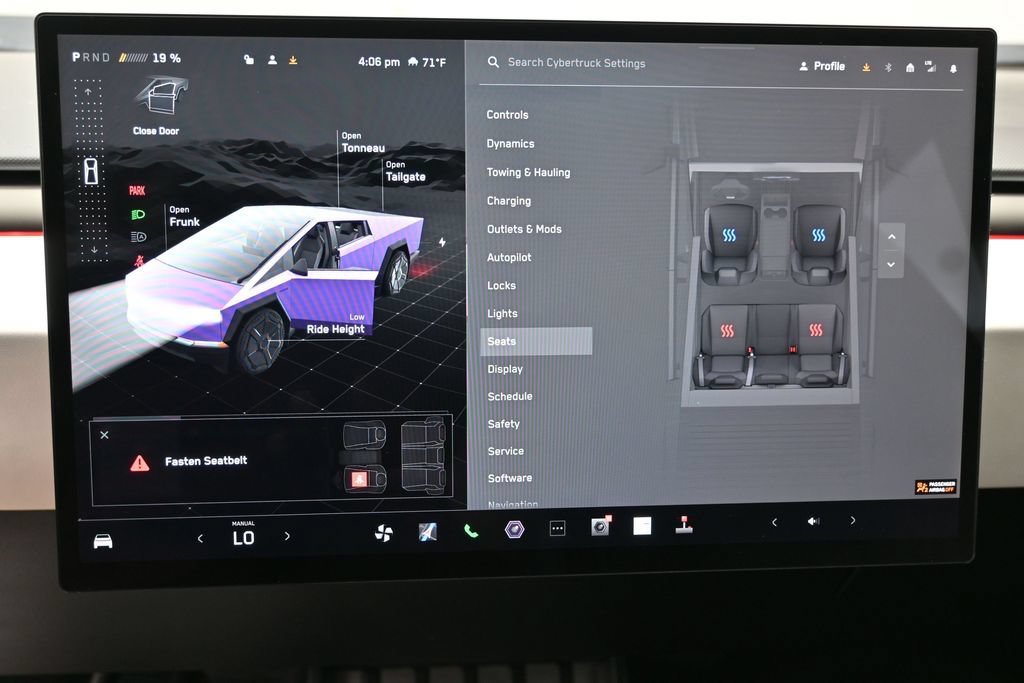The width and height of the screenshot is (1024, 683).
Task: Tap the auto high beam indicator icon
Action: coord(138,236)
